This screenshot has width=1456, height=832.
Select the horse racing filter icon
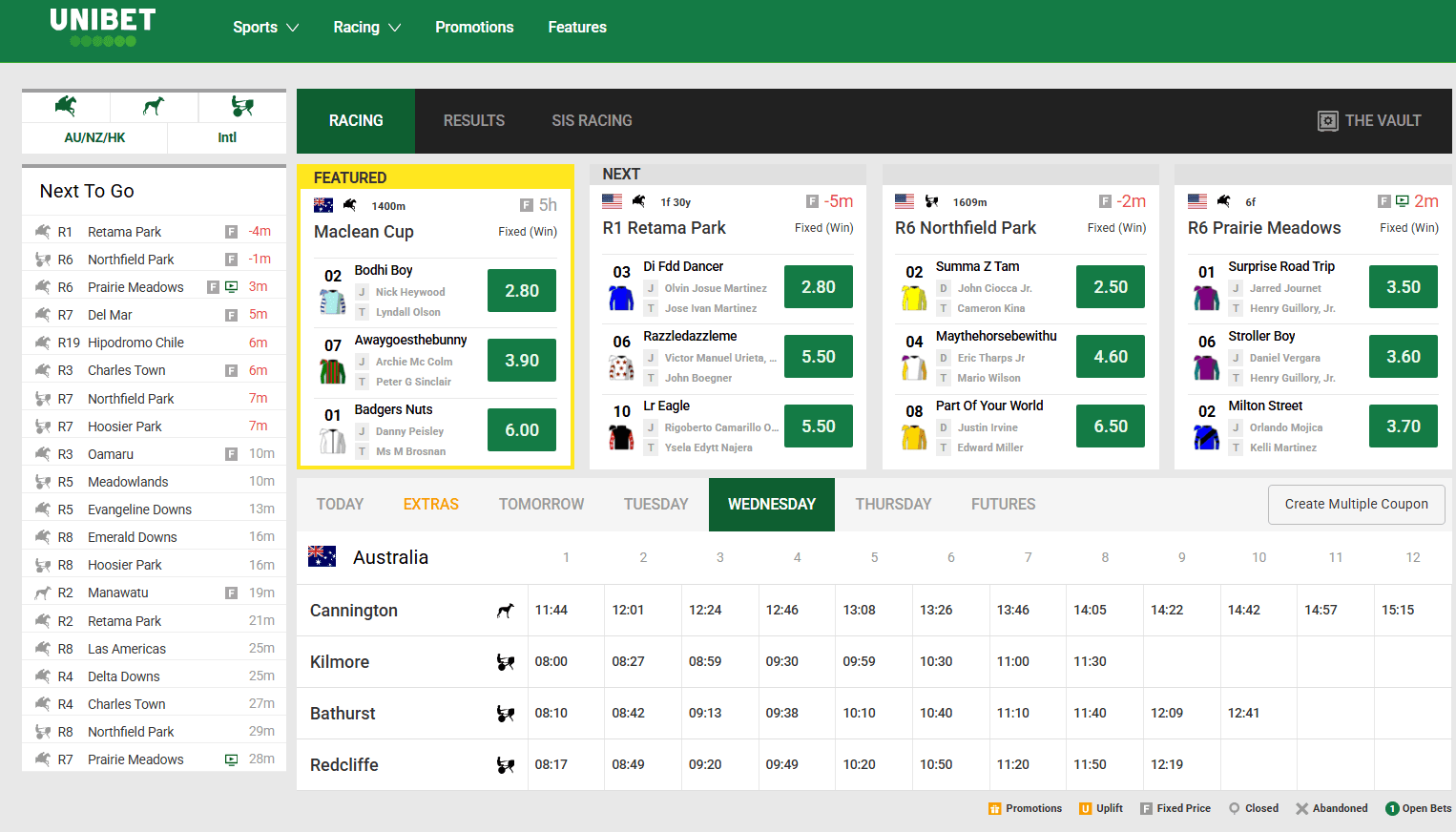(x=66, y=106)
